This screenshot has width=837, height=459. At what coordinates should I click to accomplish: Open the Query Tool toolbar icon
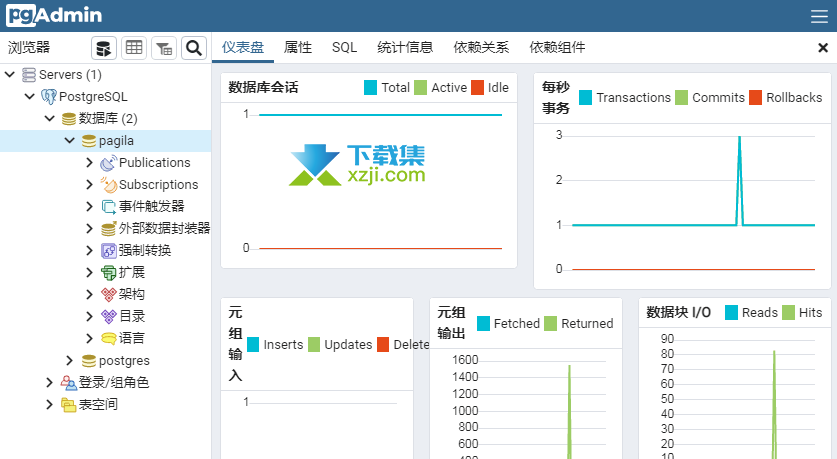[104, 48]
